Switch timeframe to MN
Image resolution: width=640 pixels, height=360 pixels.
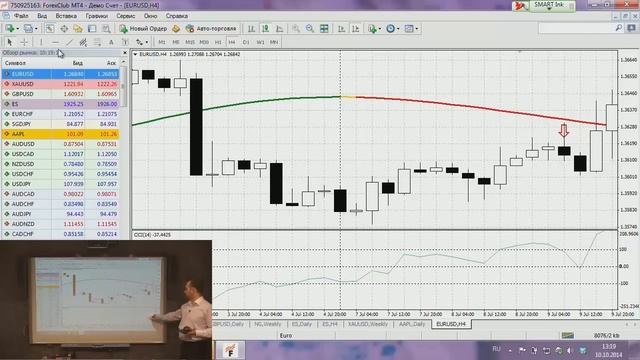point(274,42)
